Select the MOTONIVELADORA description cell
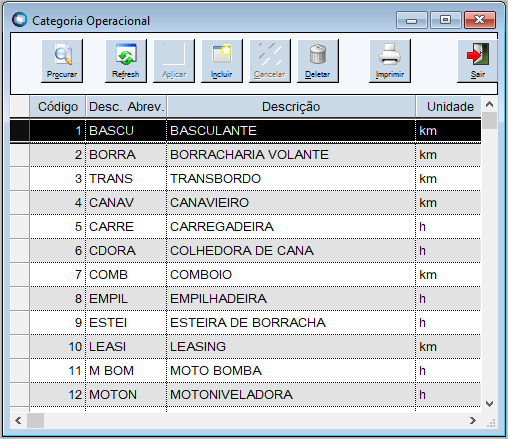508x439 pixels. point(291,395)
